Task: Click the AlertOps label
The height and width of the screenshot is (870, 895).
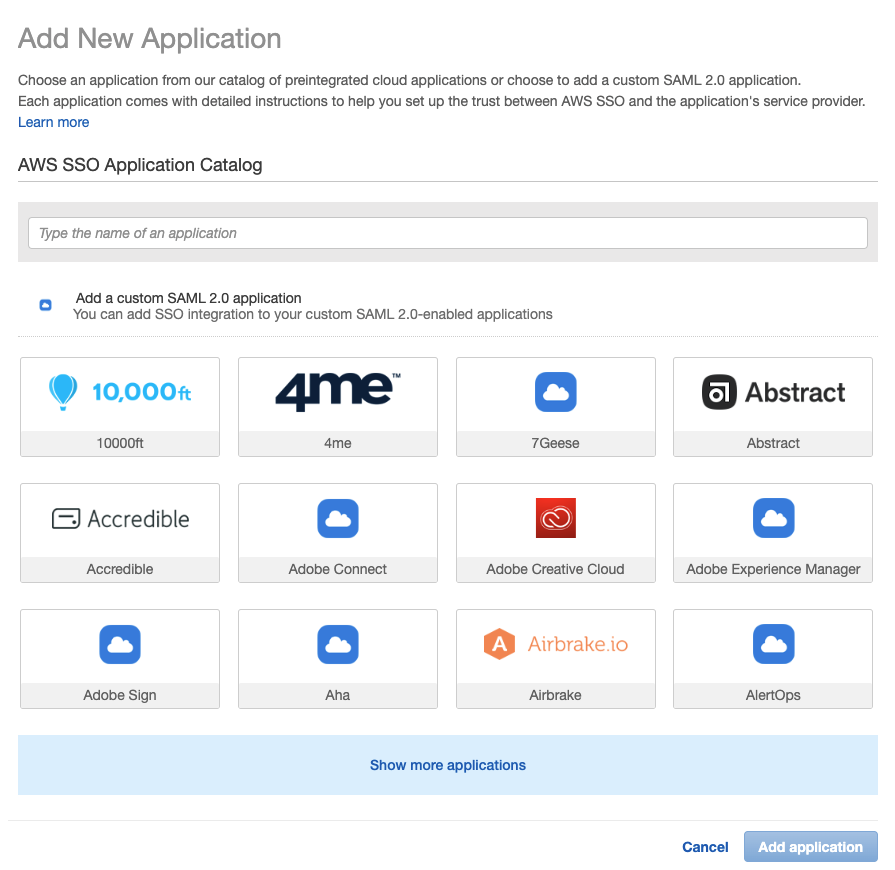Action: [773, 695]
